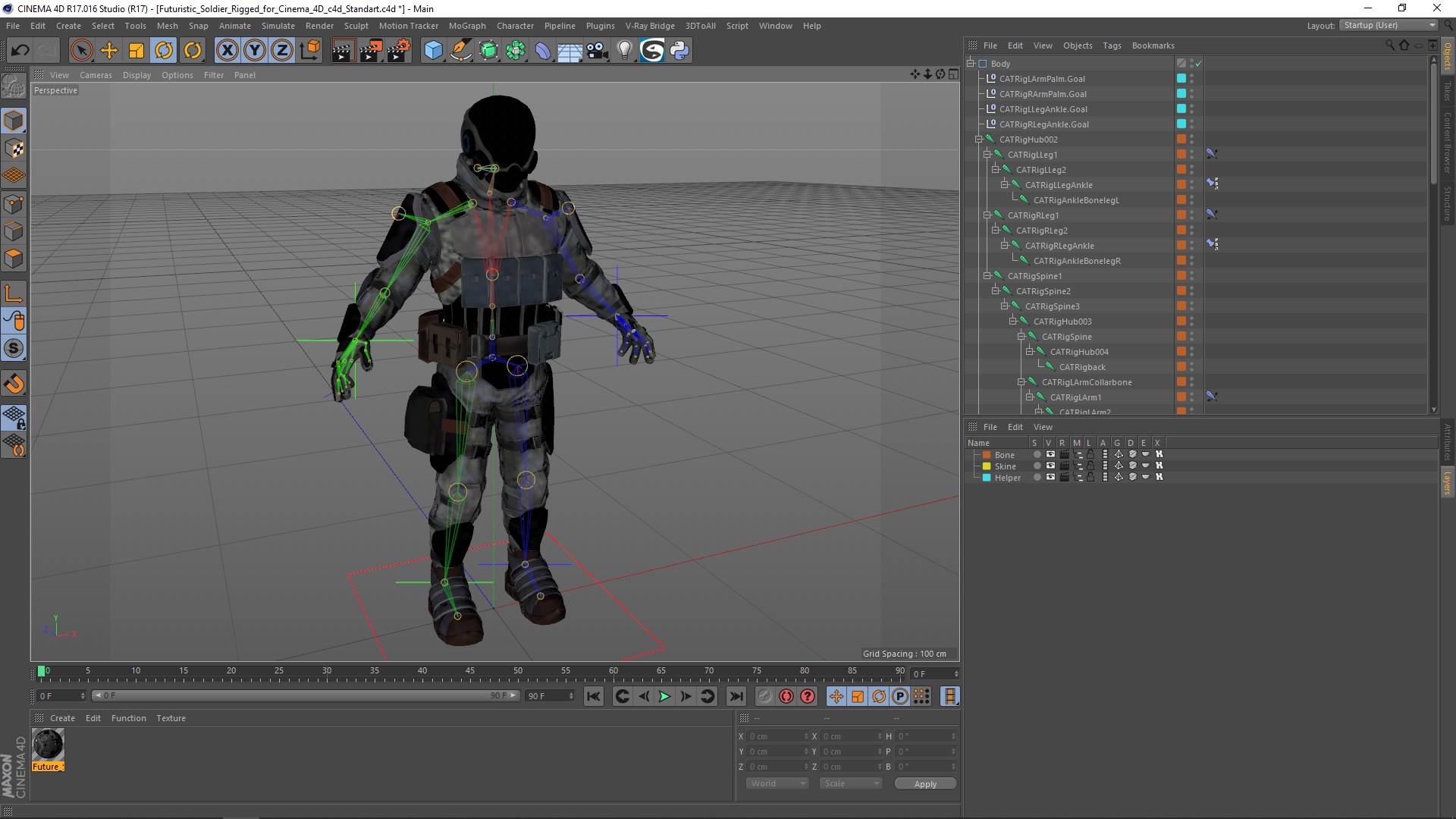Select the Live Selection tool

[81, 51]
